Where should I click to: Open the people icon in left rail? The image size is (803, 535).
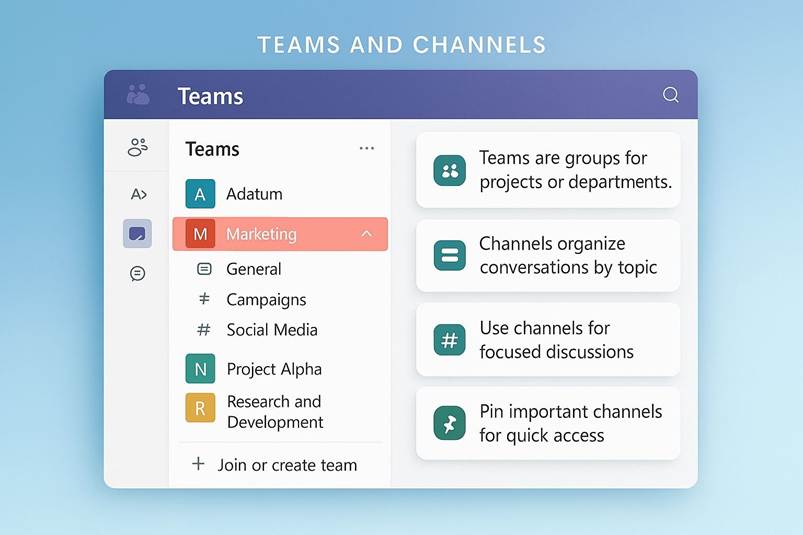click(x=138, y=148)
